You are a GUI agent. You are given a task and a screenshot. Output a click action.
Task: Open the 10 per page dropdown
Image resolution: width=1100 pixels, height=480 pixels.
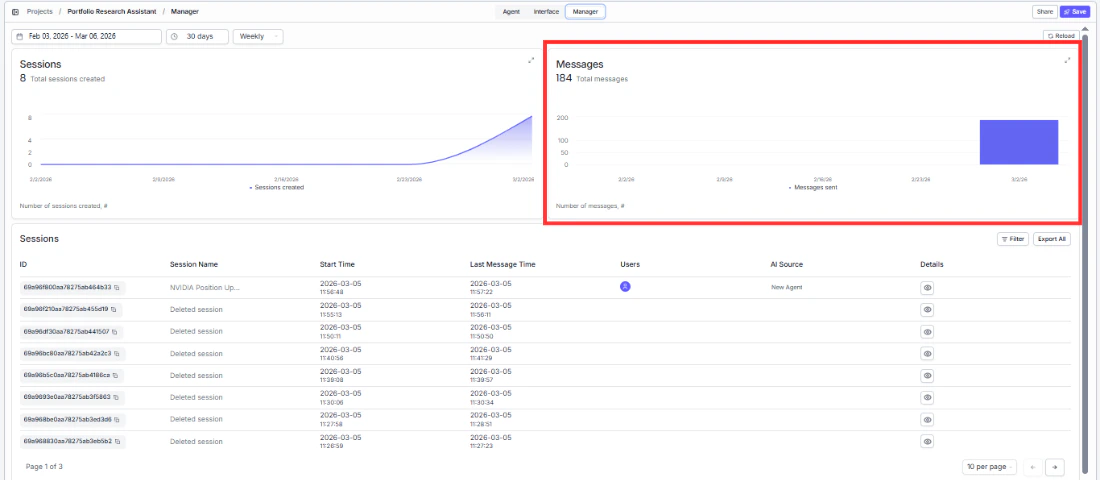click(991, 467)
